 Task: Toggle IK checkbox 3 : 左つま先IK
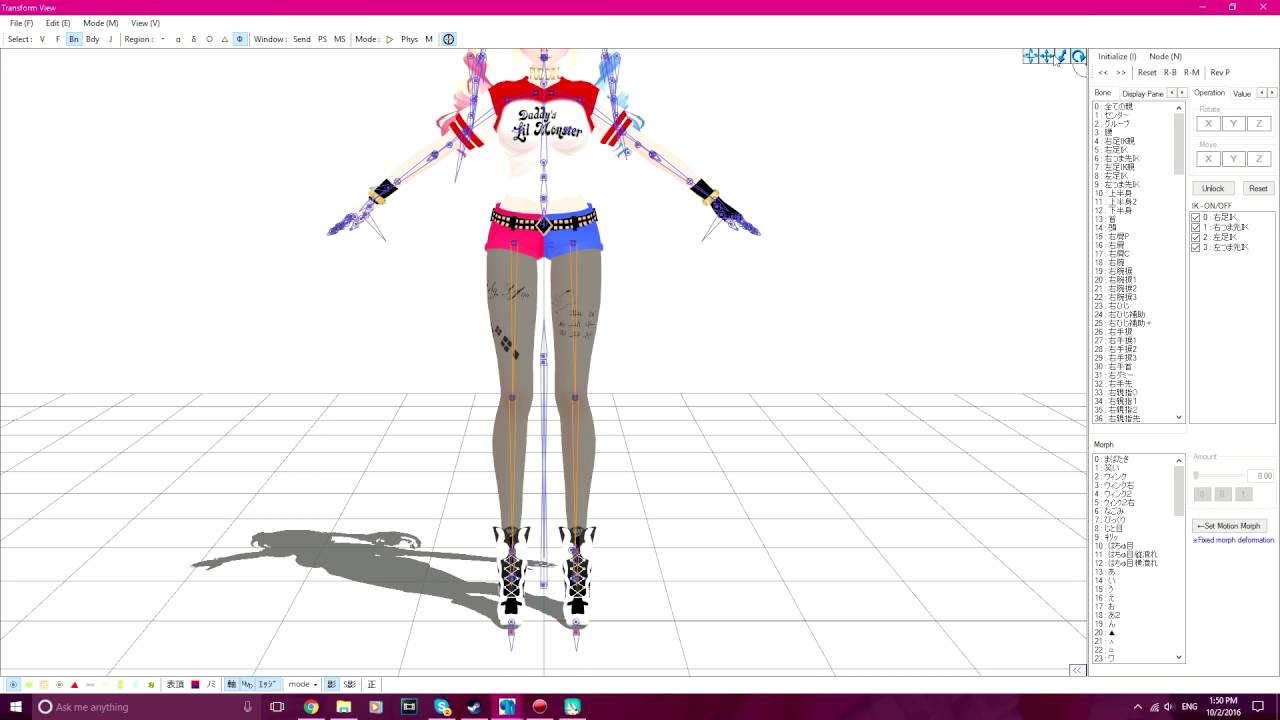1196,247
